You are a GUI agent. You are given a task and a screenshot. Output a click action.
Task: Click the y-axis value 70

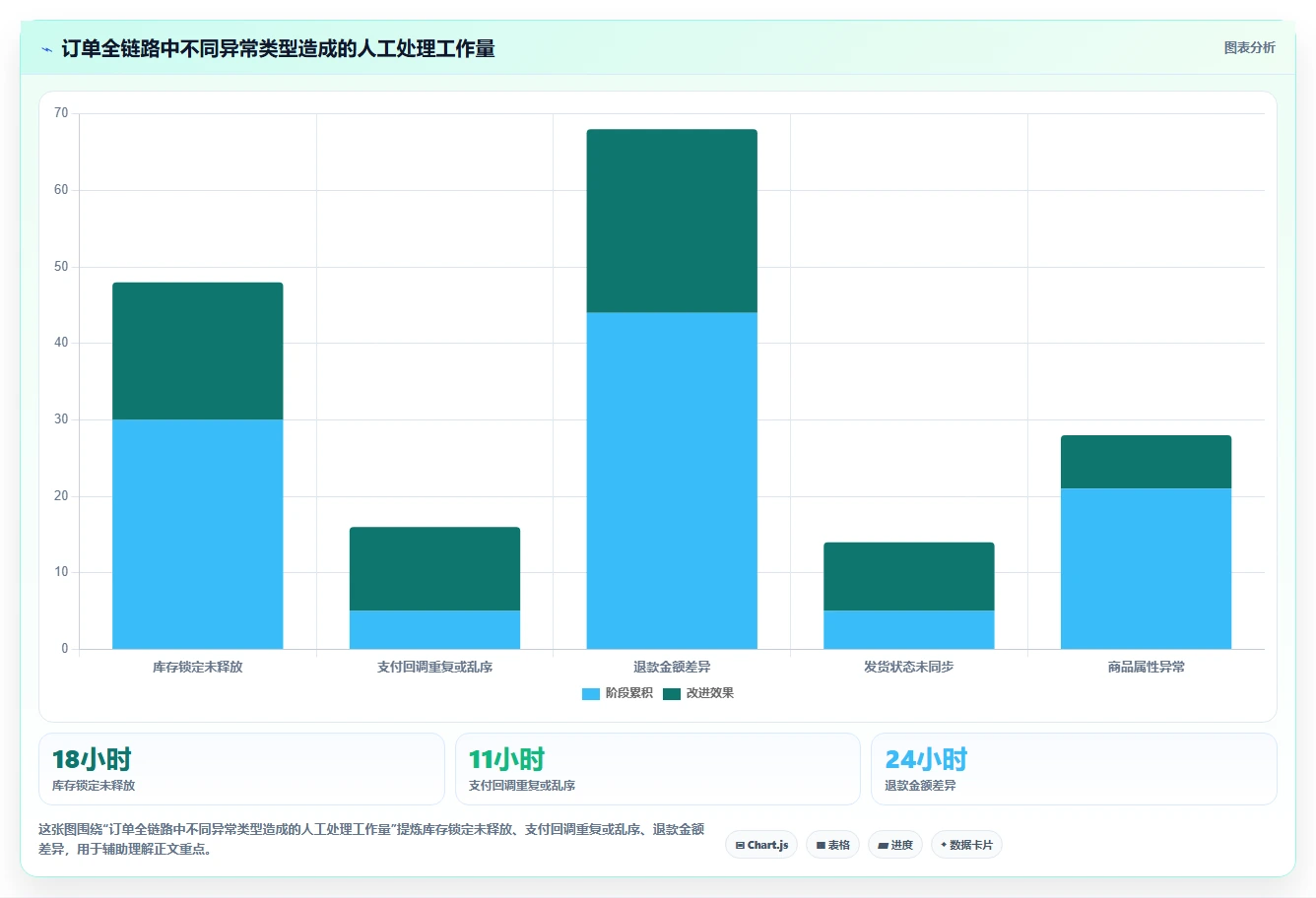click(x=61, y=113)
